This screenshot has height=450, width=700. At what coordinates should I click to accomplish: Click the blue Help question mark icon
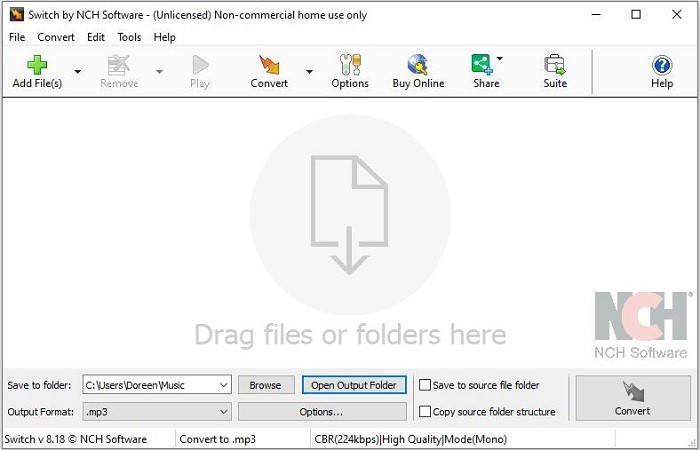point(662,65)
